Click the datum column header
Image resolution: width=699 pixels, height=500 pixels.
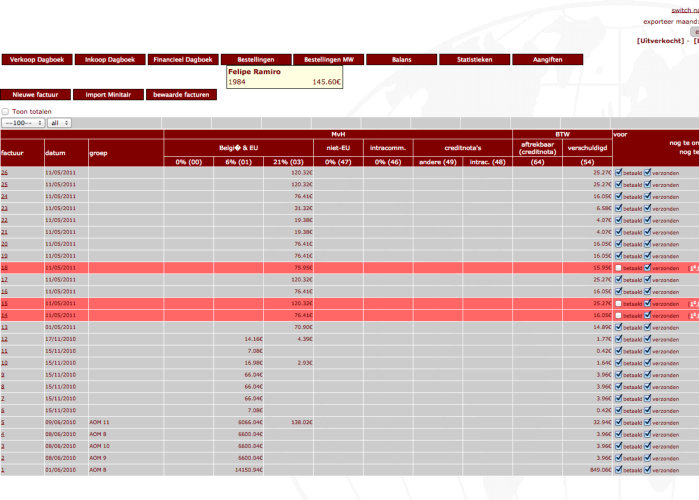pyautogui.click(x=66, y=153)
